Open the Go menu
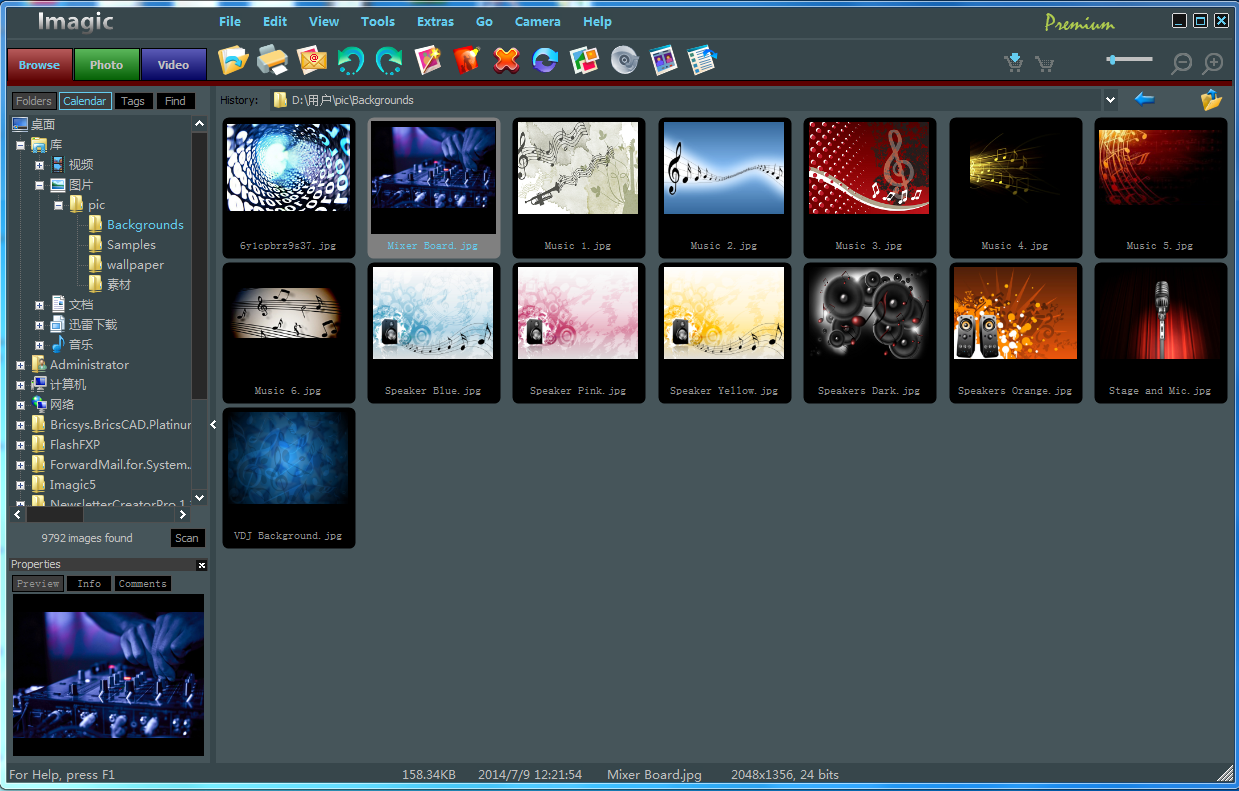1239x791 pixels. (484, 21)
